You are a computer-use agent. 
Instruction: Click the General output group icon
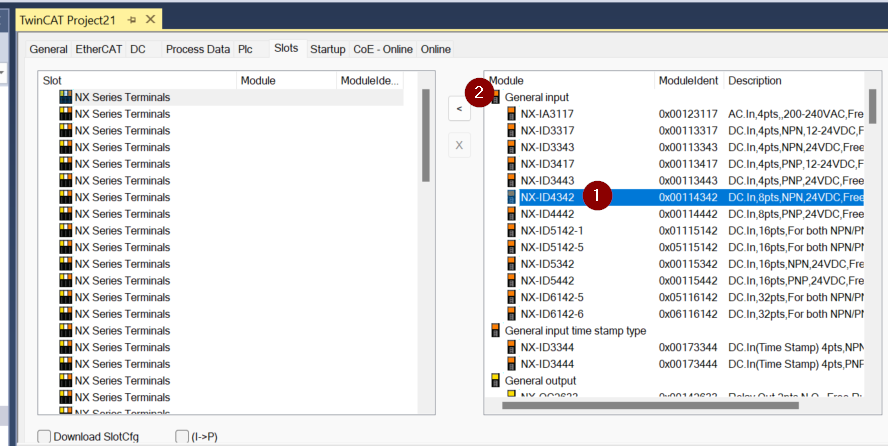click(496, 381)
